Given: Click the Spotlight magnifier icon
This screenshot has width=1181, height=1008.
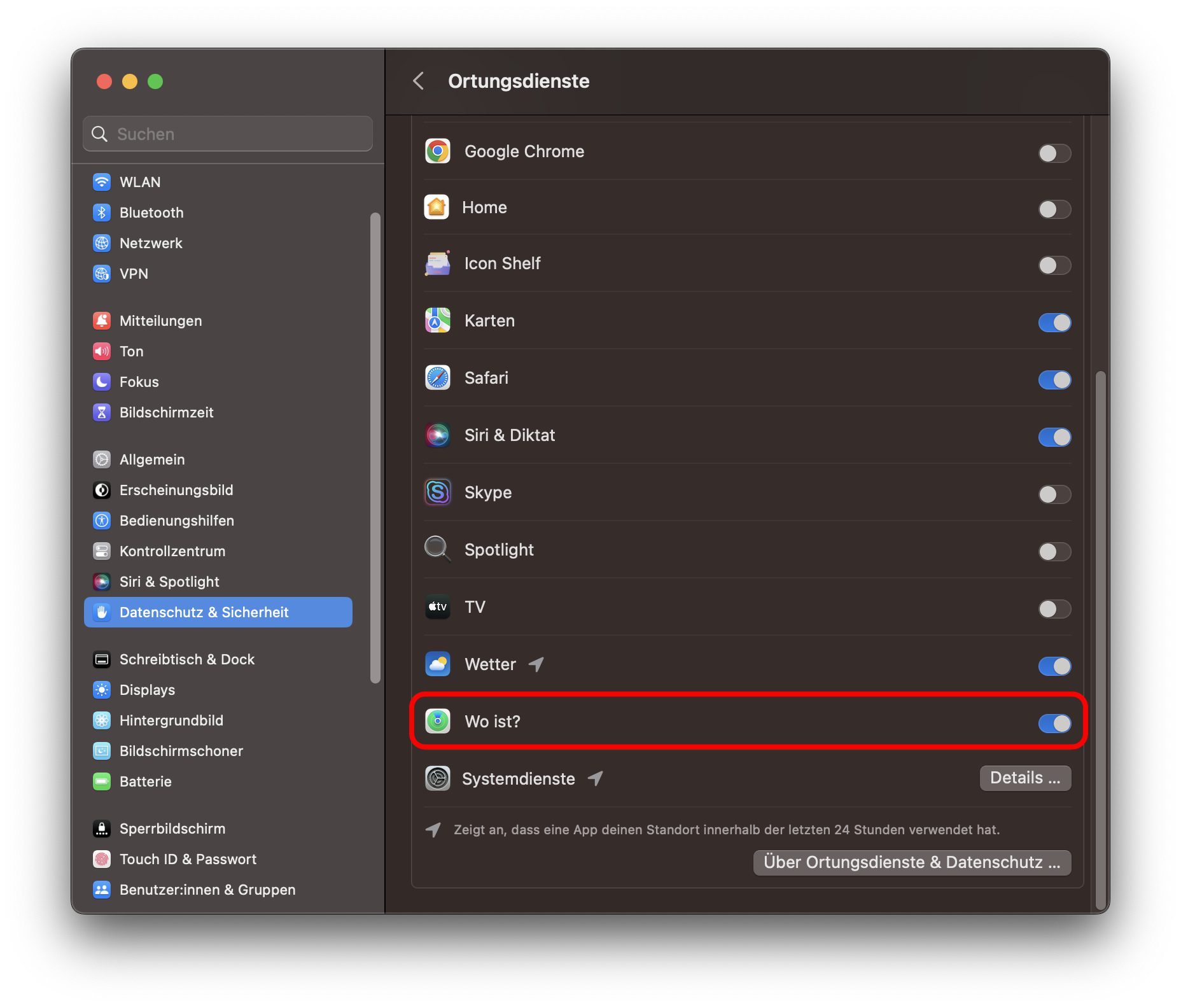Looking at the screenshot, I should [x=438, y=550].
